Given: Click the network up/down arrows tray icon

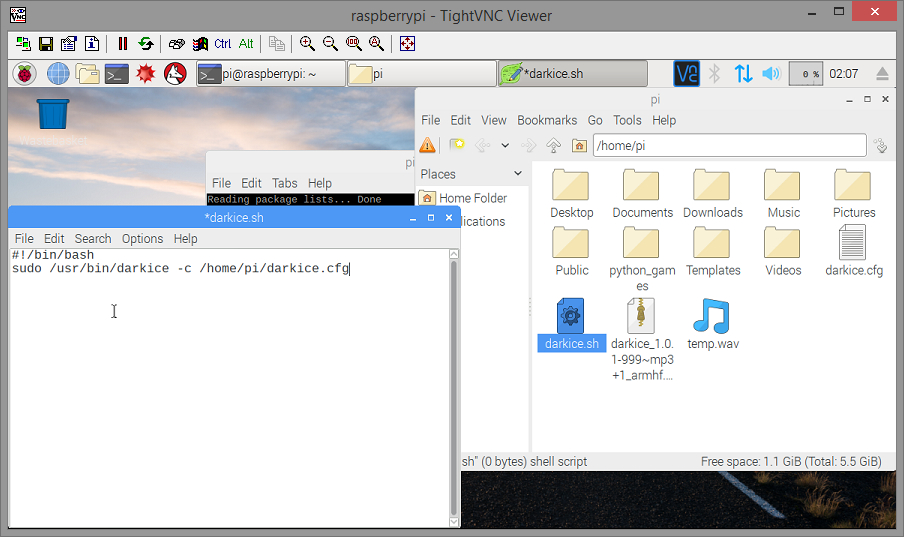Looking at the screenshot, I should pyautogui.click(x=743, y=74).
